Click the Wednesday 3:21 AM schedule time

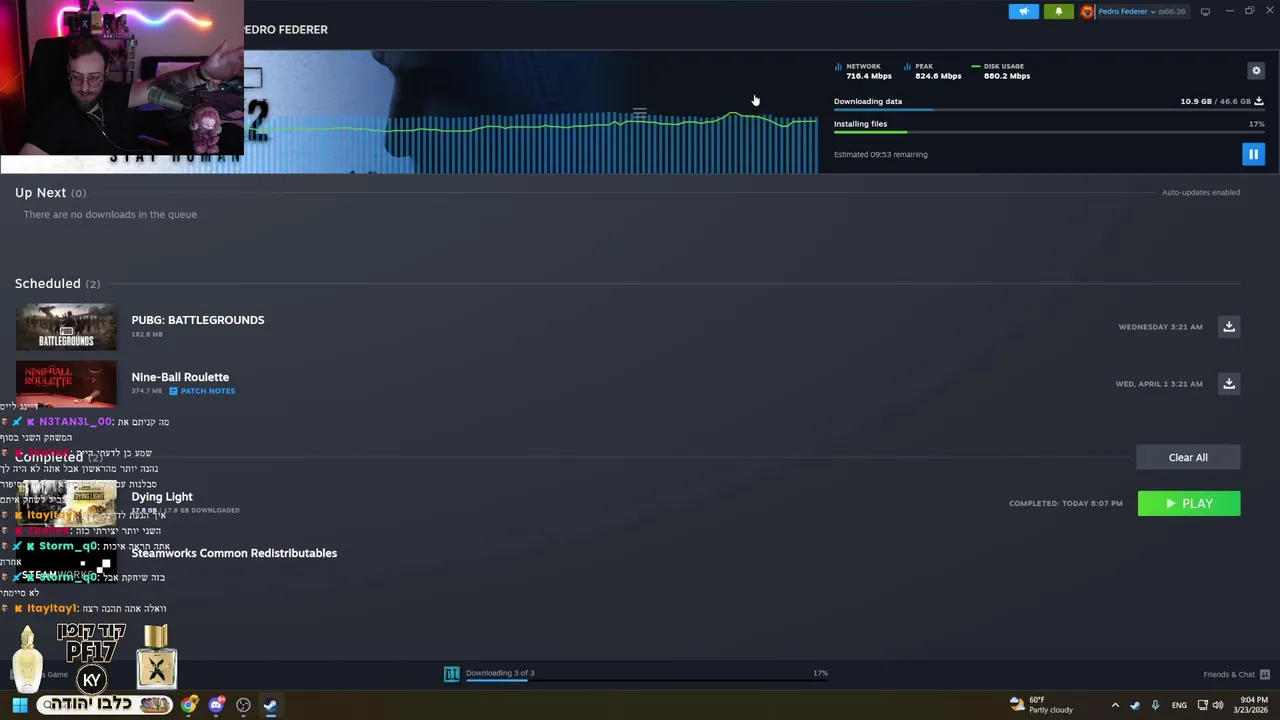1160,327
